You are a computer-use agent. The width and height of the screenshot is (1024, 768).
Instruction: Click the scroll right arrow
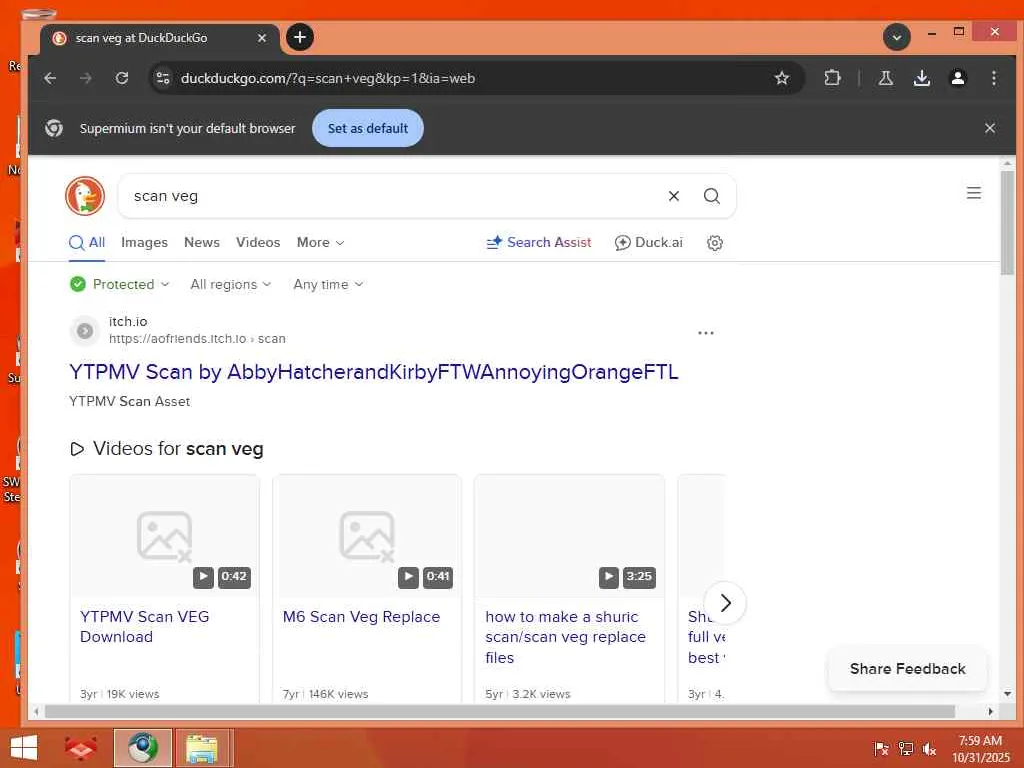pos(991,711)
